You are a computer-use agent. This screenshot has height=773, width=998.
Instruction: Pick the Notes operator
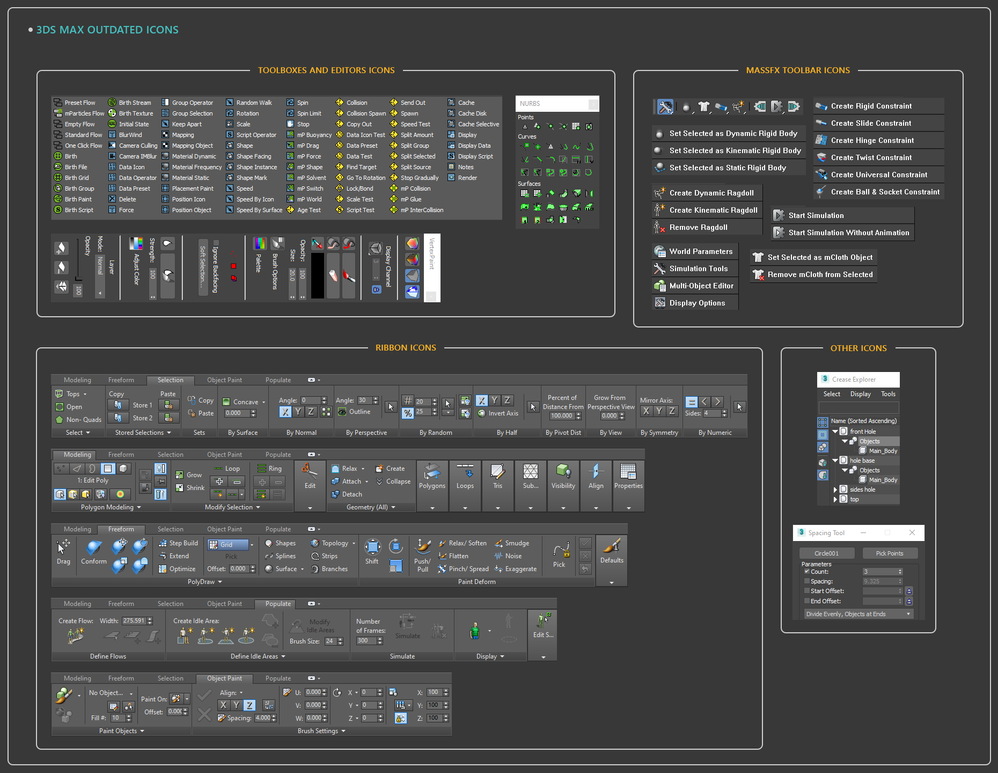coord(460,167)
